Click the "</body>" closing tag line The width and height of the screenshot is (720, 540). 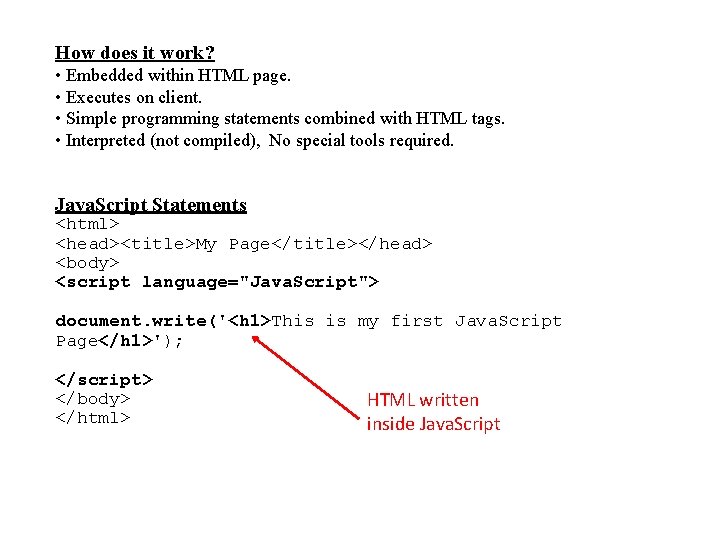coord(93,399)
